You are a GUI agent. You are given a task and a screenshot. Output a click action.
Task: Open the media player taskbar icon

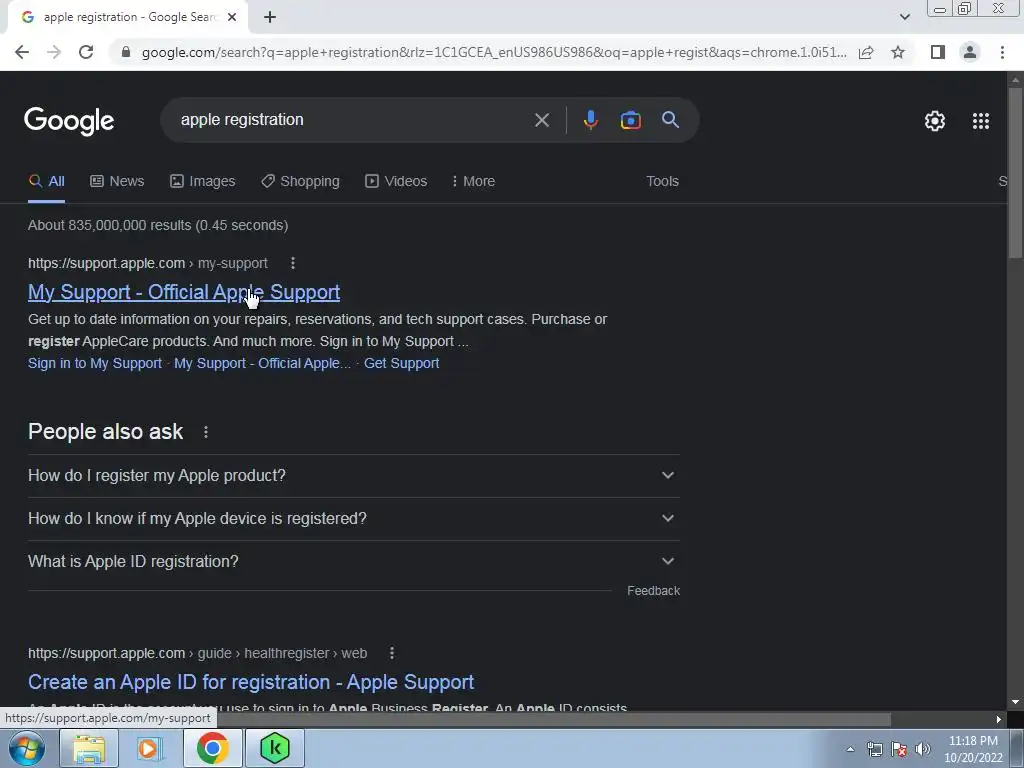[149, 748]
